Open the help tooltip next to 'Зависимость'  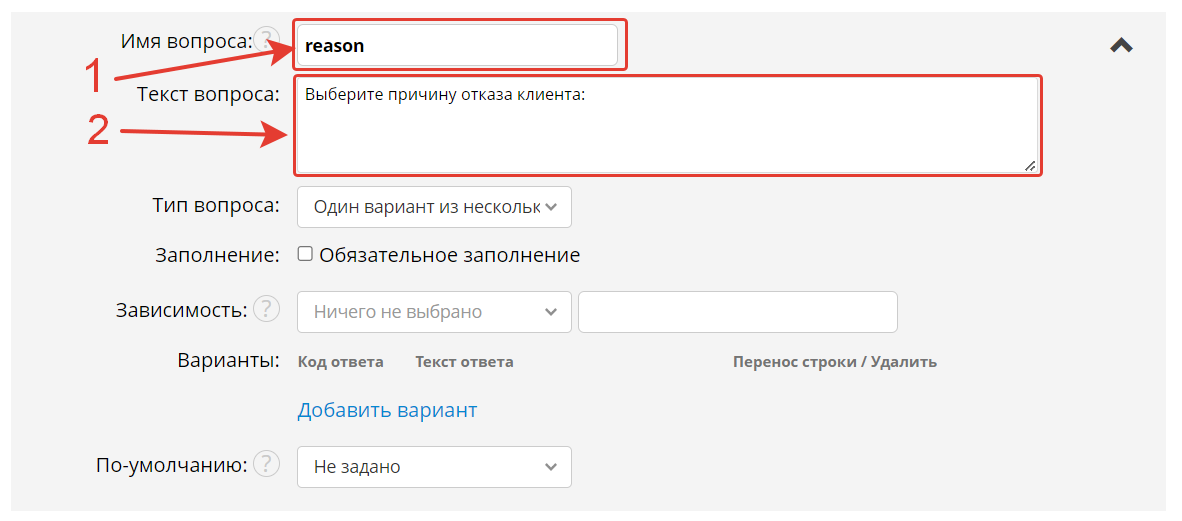tap(266, 309)
